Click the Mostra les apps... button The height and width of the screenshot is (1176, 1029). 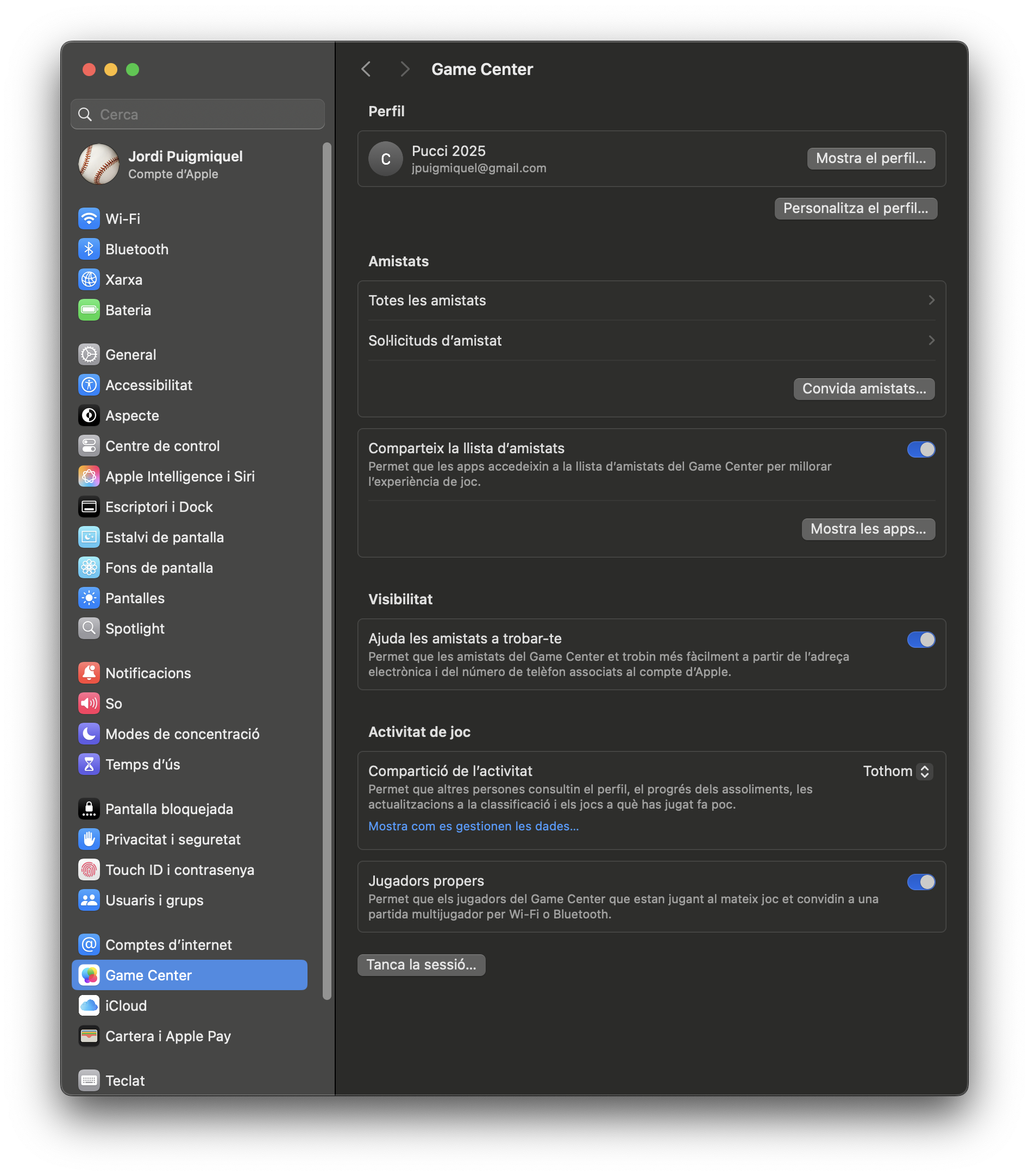(868, 529)
